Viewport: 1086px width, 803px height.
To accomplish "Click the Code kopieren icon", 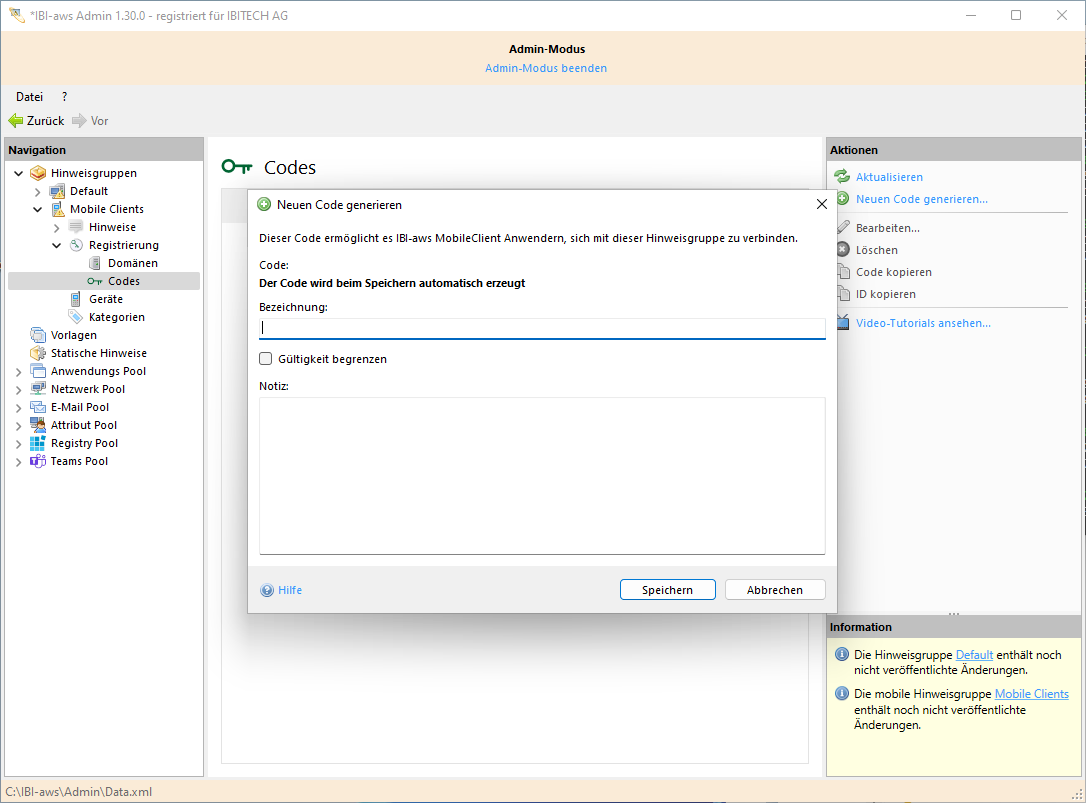I will [x=842, y=272].
